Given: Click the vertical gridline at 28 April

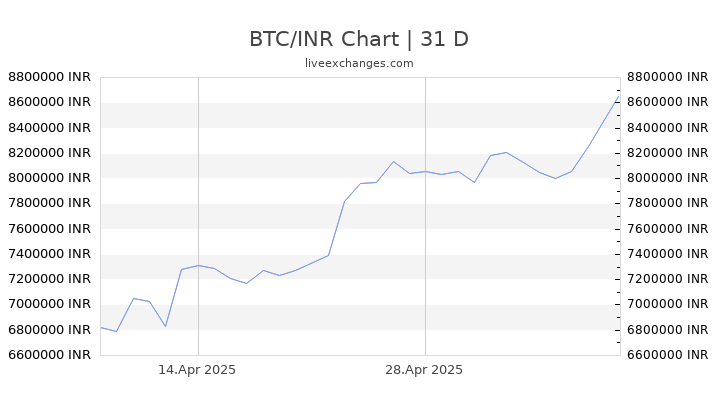Looking at the screenshot, I should pyautogui.click(x=425, y=216).
